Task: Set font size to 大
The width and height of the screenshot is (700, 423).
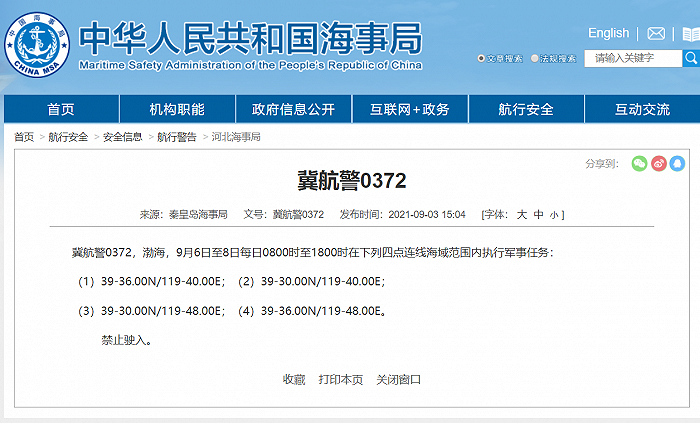Action: click(521, 215)
